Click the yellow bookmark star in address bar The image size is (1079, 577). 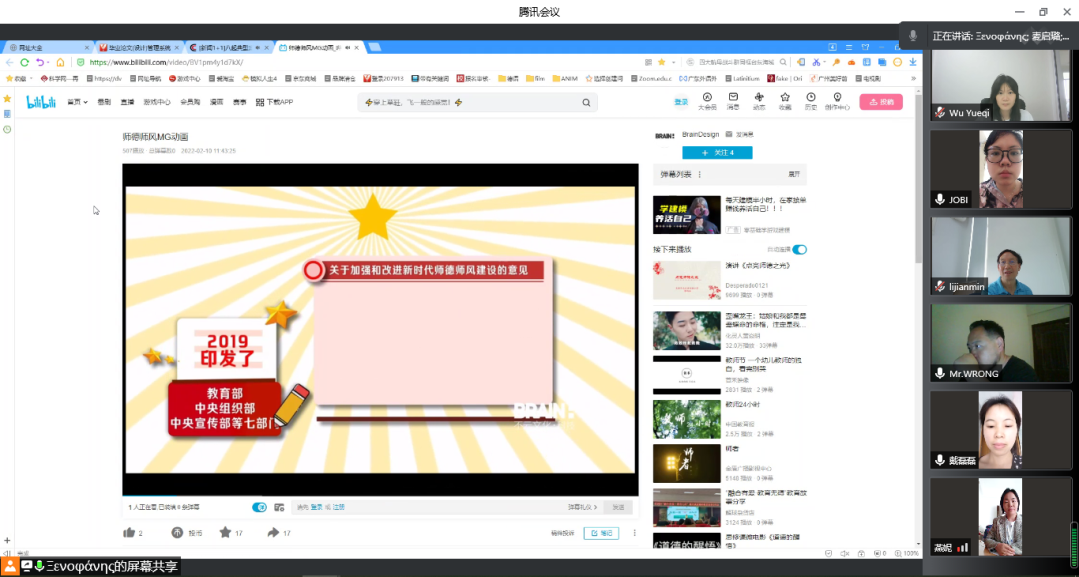(661, 62)
